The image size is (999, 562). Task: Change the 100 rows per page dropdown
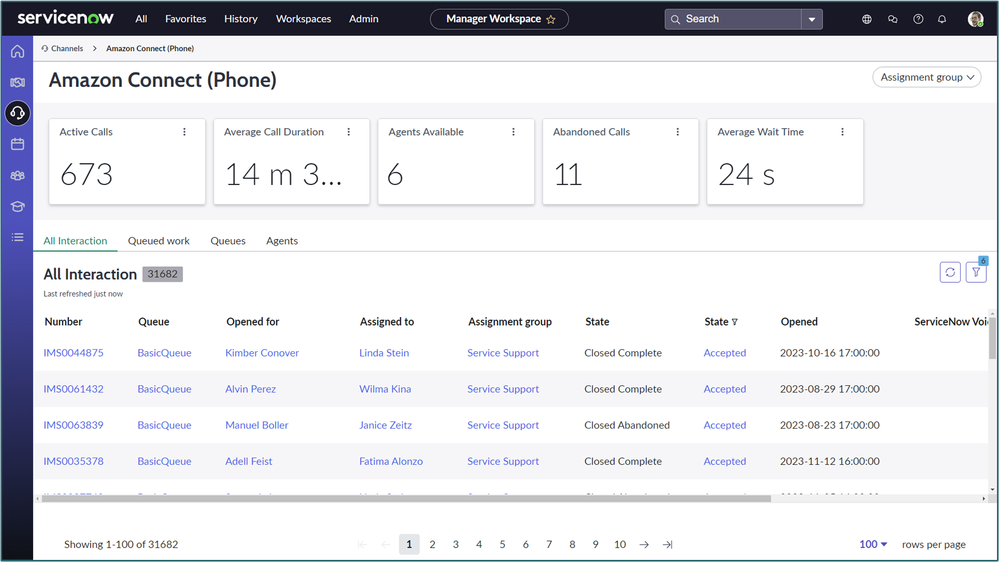tap(873, 544)
